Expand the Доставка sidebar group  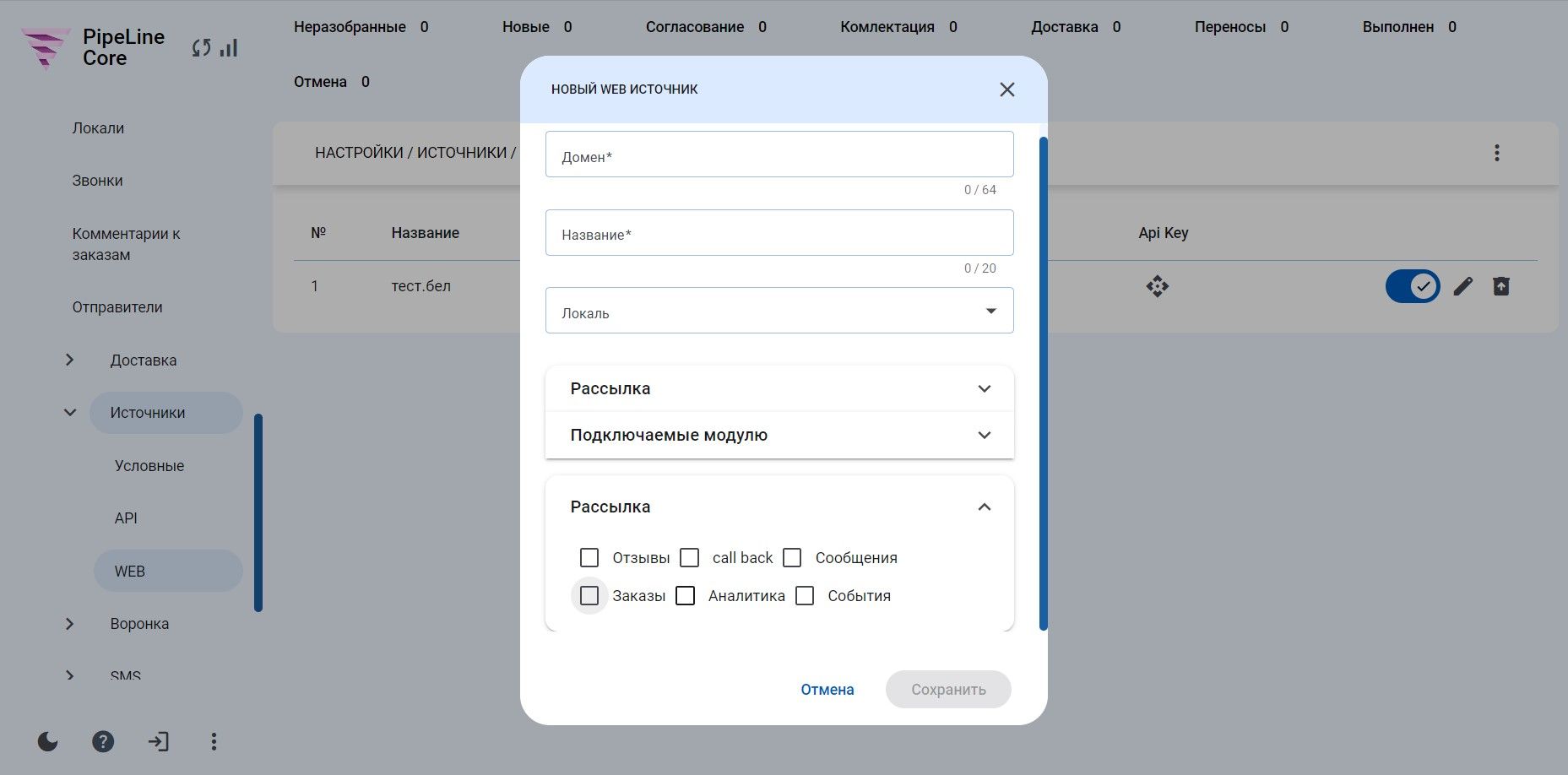[70, 360]
